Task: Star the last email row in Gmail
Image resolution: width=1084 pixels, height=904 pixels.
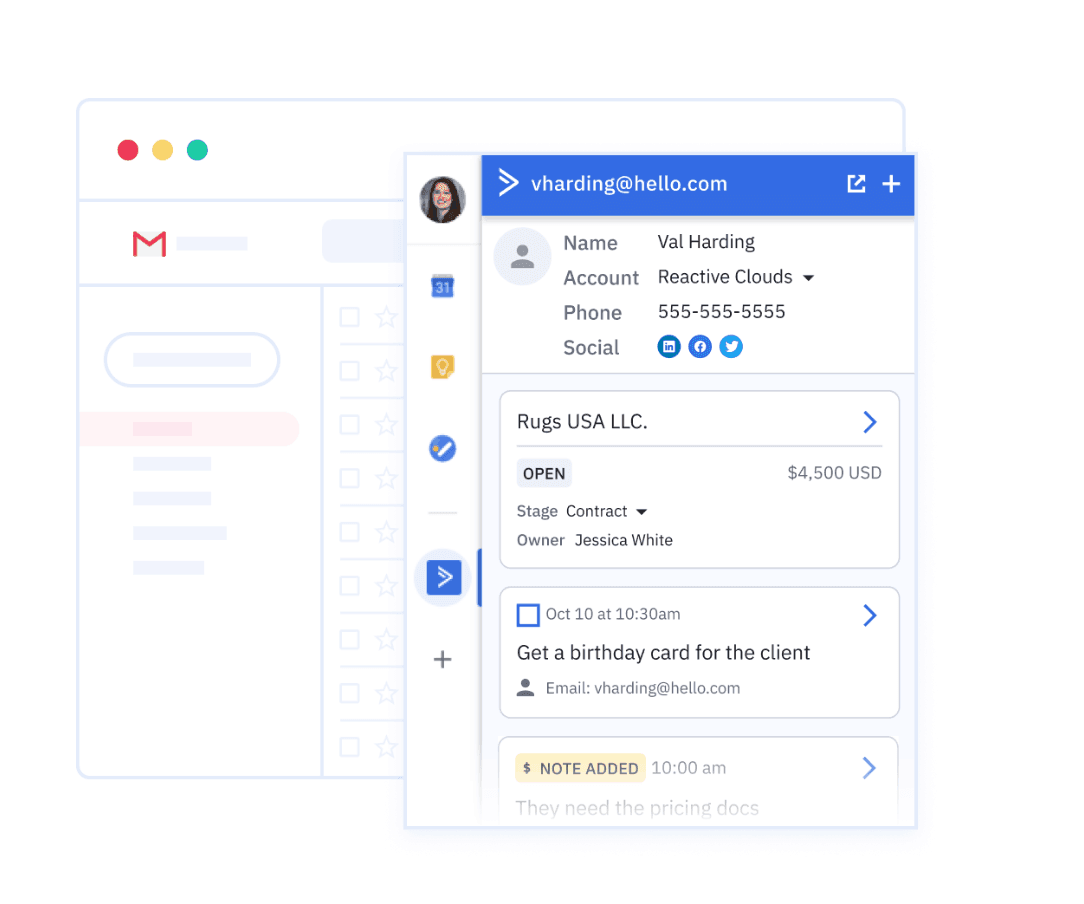Action: (386, 747)
